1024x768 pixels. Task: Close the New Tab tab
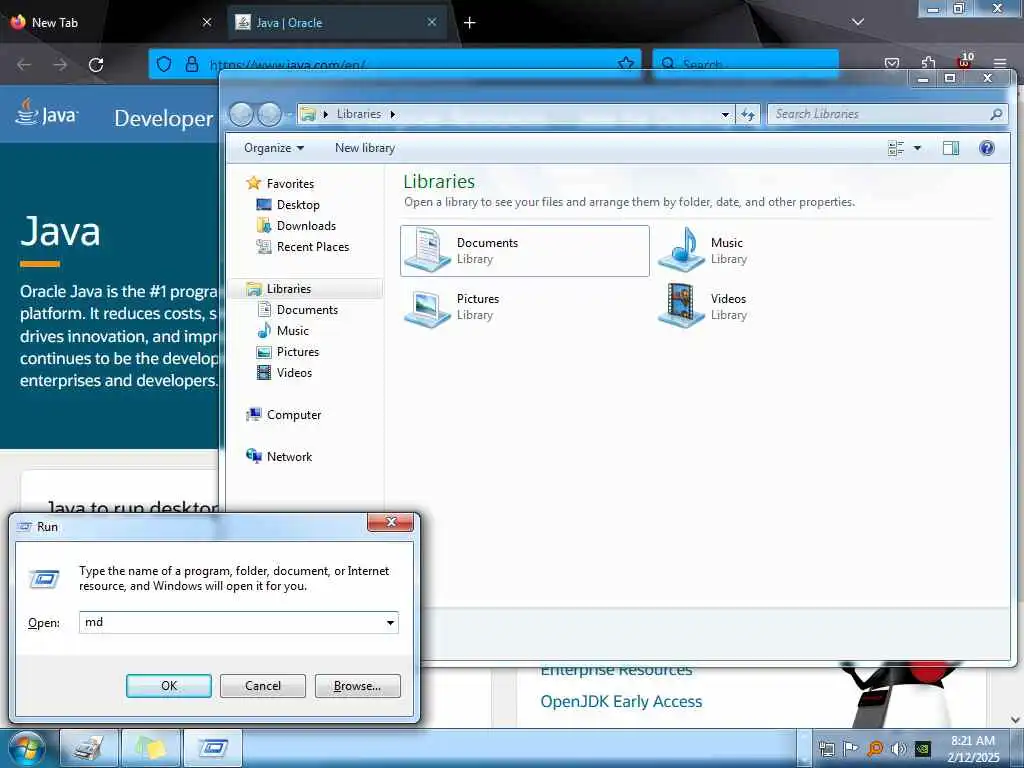click(x=207, y=22)
